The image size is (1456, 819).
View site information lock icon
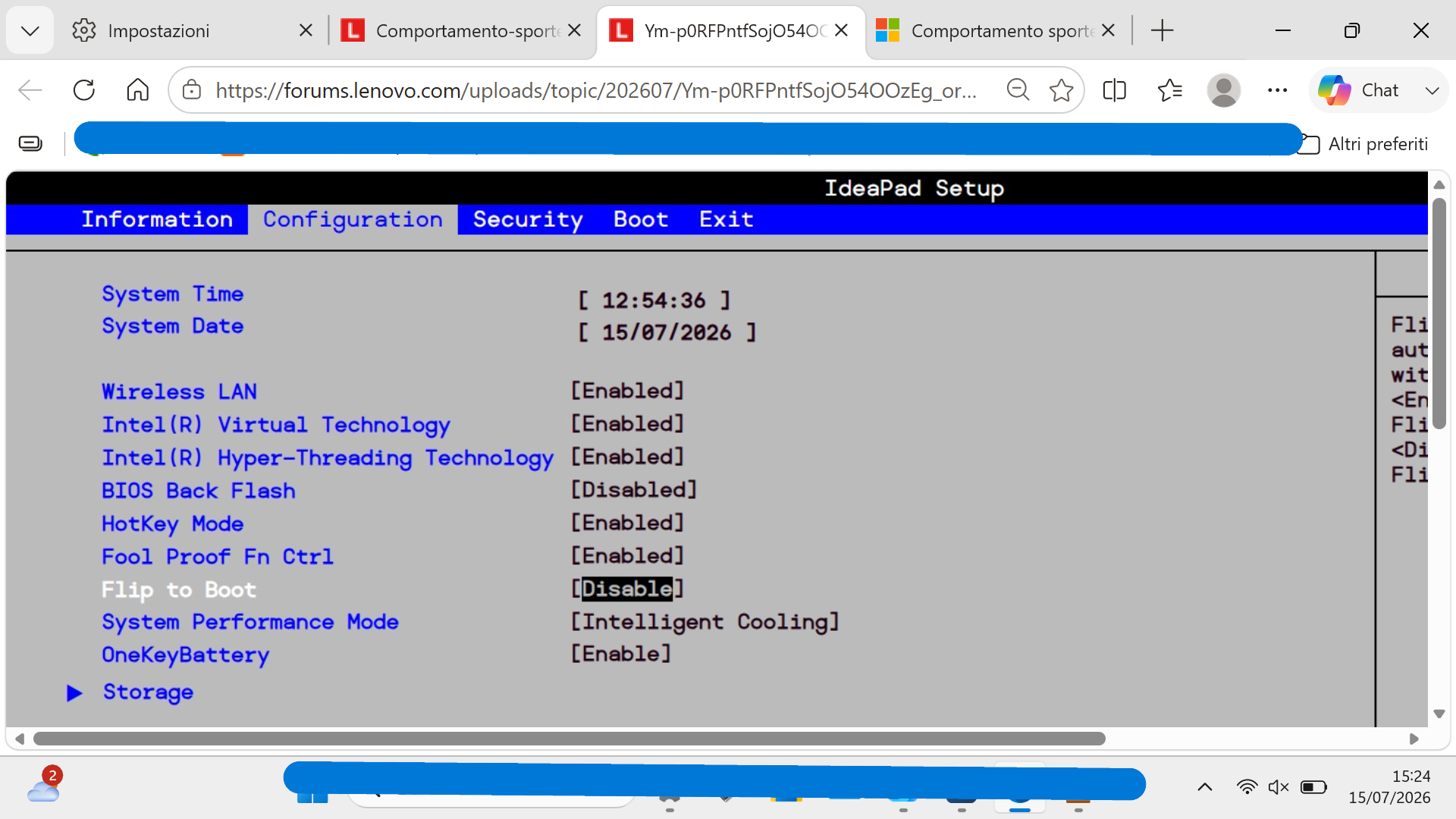tap(192, 90)
